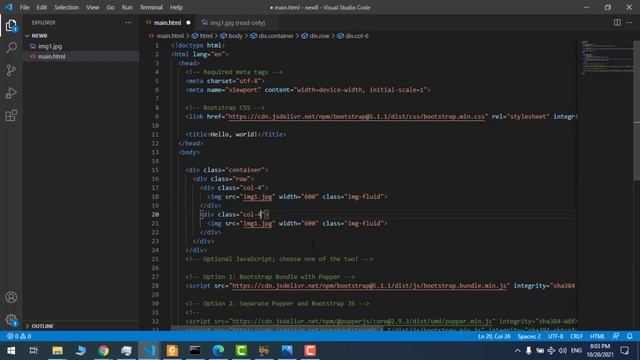Image resolution: width=640 pixels, height=360 pixels.
Task: Launch Google Chrome from taskbar
Action: (x=103, y=351)
